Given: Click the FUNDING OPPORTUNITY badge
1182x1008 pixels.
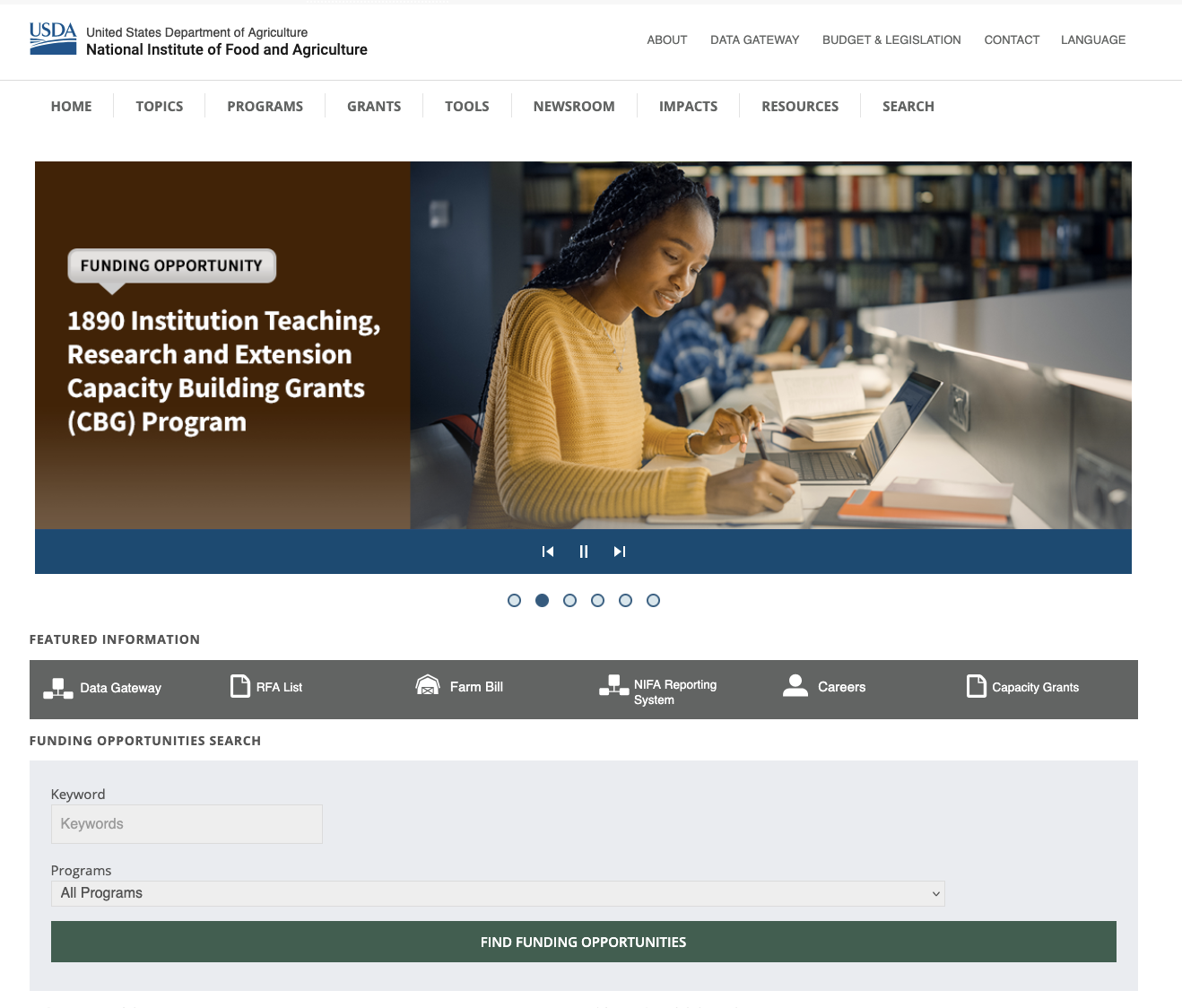Looking at the screenshot, I should pos(171,265).
